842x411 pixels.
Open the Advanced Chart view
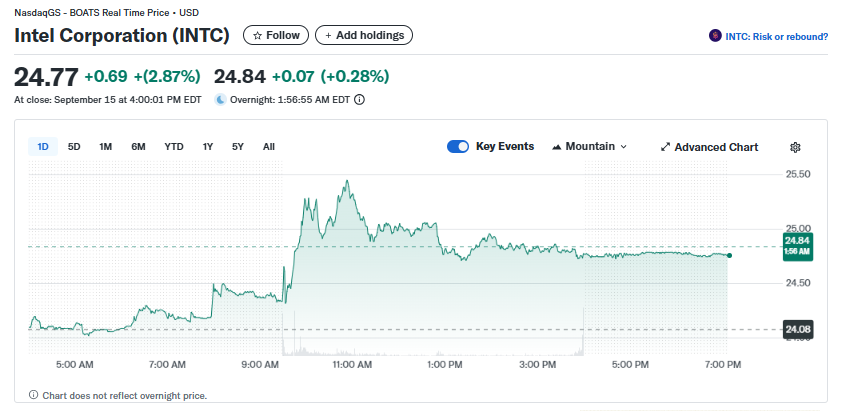(709, 147)
